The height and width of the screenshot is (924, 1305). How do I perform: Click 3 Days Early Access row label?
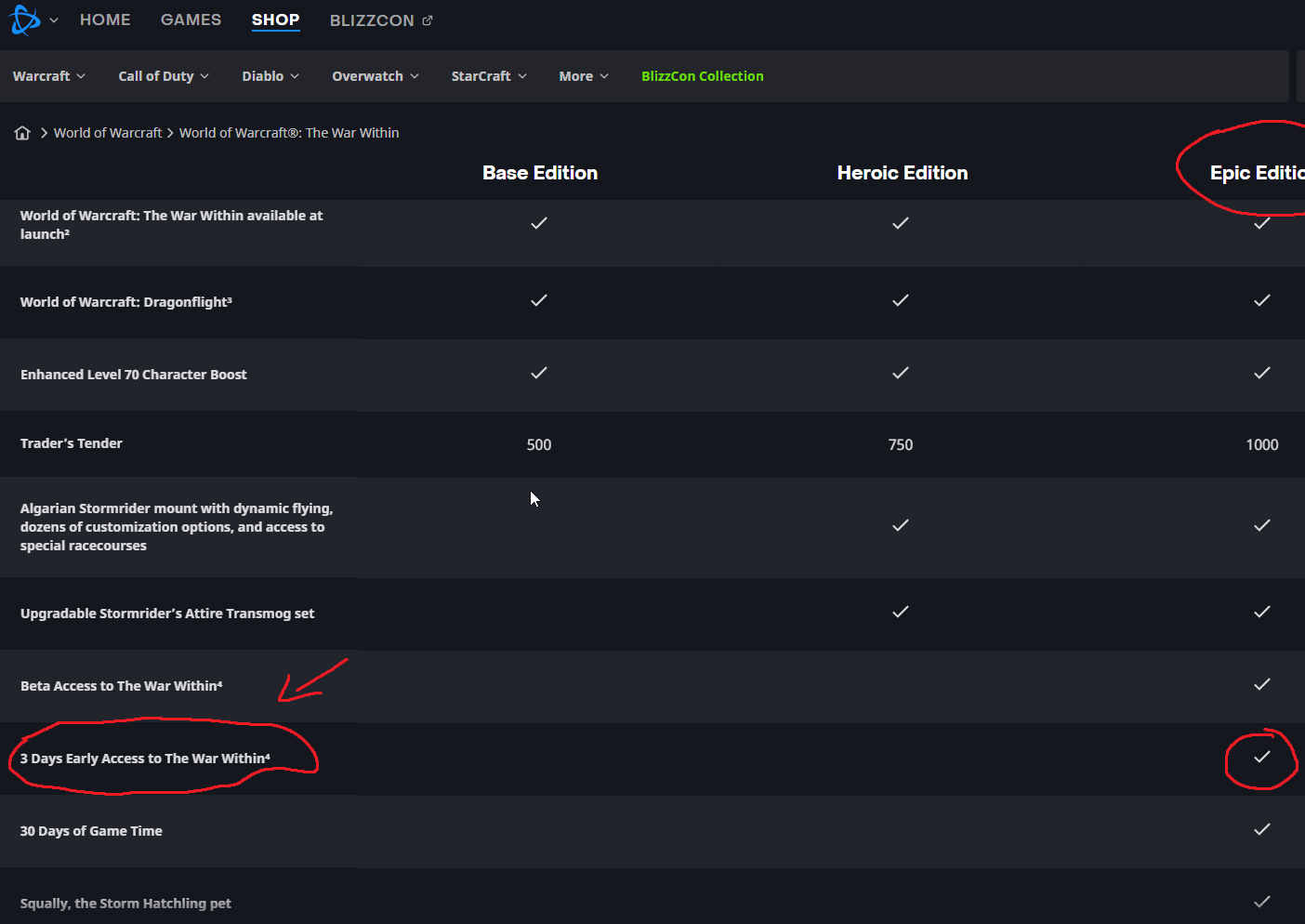click(x=145, y=759)
